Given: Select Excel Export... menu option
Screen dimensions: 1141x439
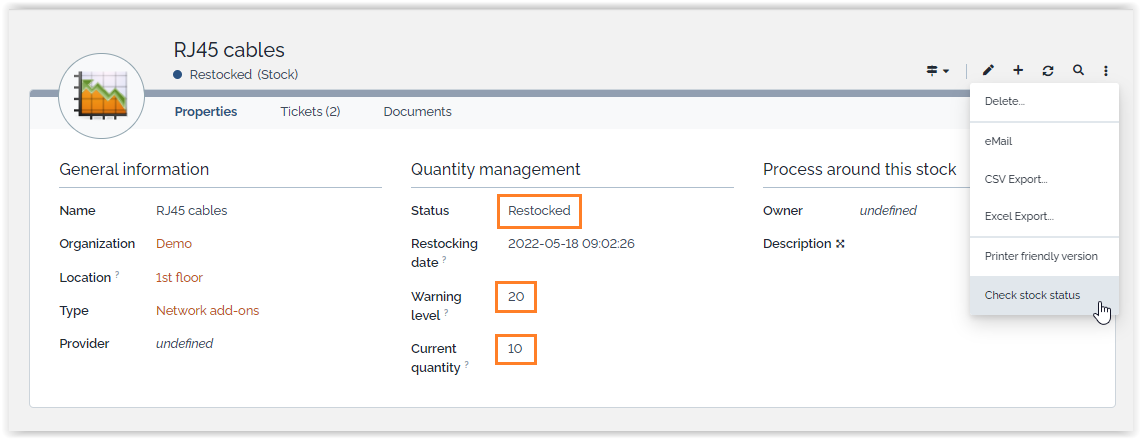Looking at the screenshot, I should pyautogui.click(x=1019, y=217).
